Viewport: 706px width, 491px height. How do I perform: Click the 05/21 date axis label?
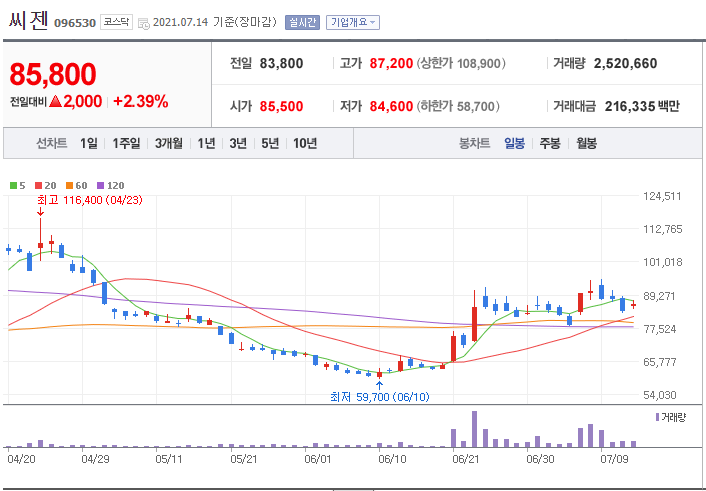click(x=244, y=459)
